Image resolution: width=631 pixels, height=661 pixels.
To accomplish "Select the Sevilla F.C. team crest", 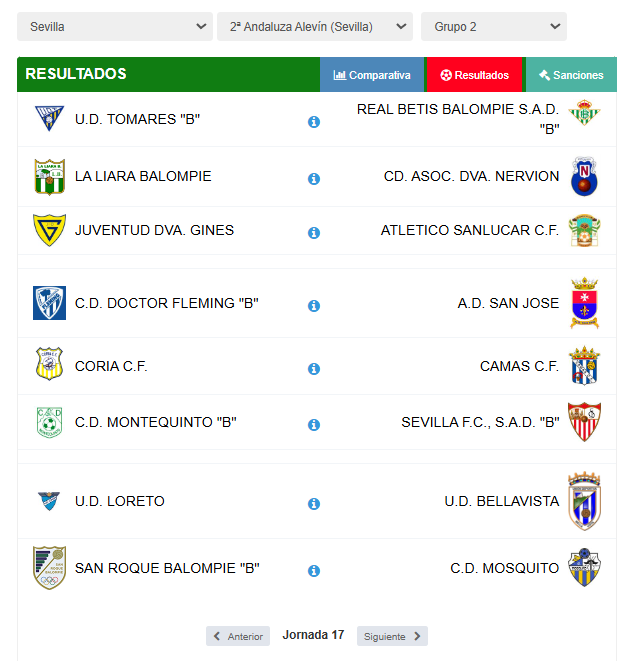I will click(584, 422).
